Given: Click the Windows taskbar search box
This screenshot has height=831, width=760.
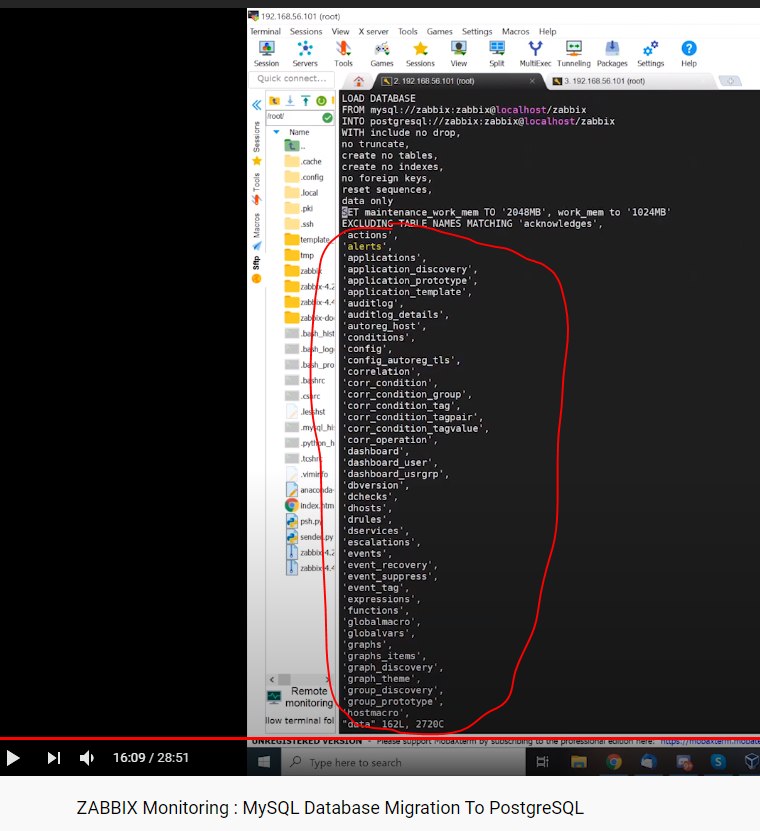Looking at the screenshot, I should pos(403,762).
